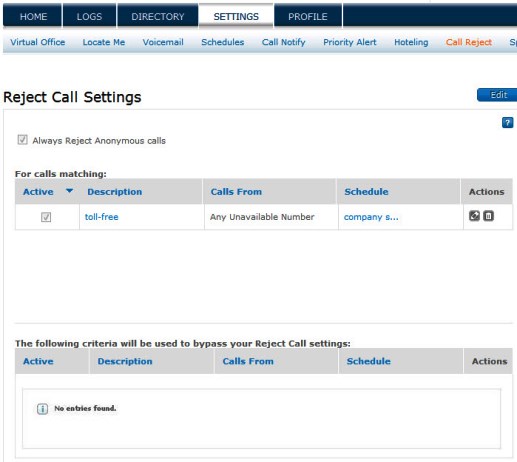
Task: Sort bypass list by Description column
Action: point(125,361)
